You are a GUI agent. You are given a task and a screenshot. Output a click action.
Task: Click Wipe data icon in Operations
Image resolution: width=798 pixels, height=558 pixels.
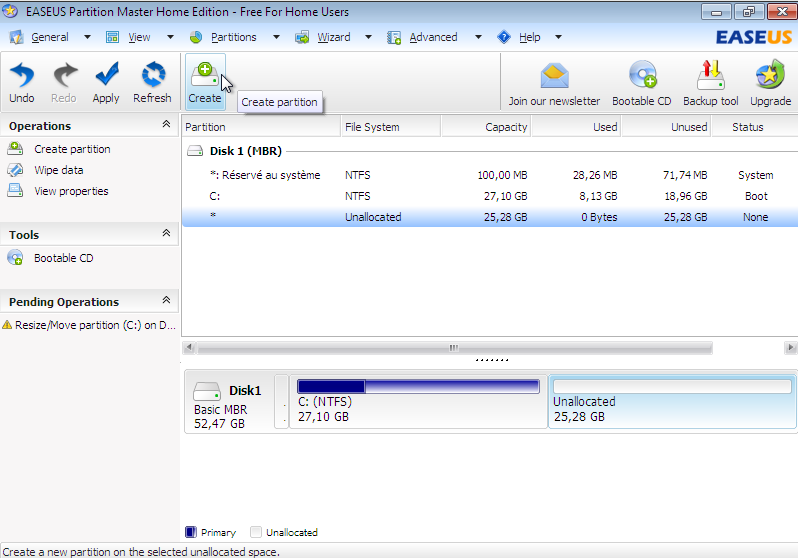[15, 170]
